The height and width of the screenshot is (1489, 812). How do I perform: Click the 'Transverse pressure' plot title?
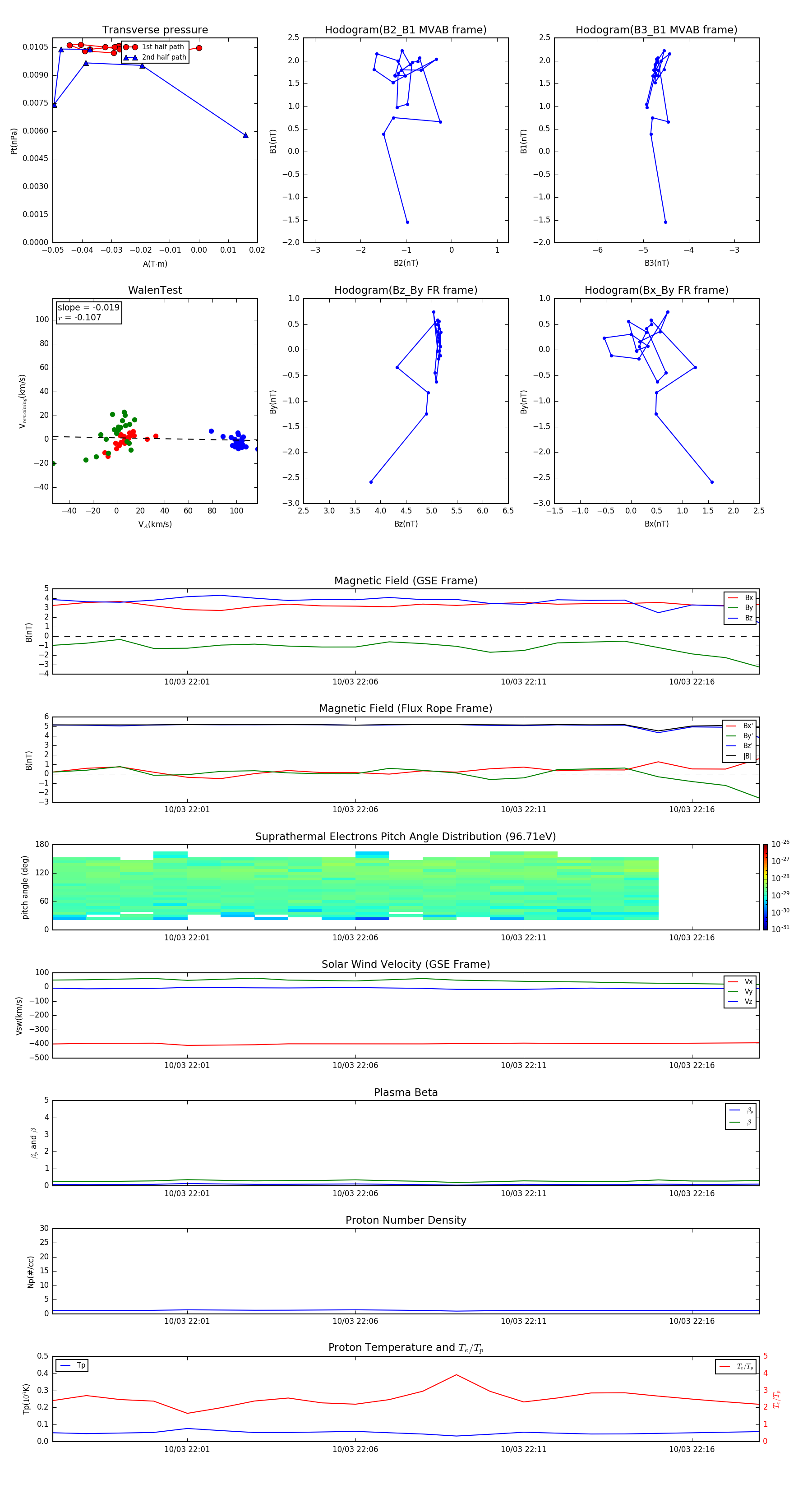point(155,30)
